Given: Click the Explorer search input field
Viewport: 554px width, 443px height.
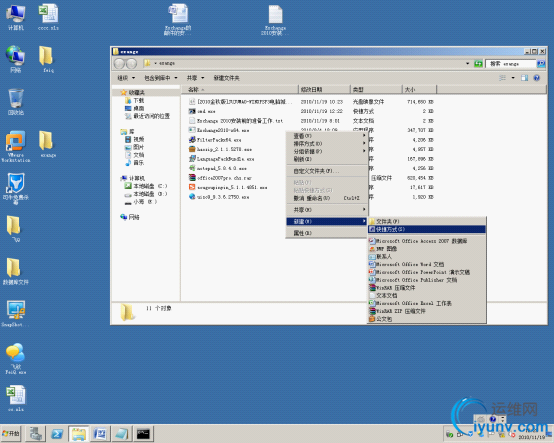Looking at the screenshot, I should pyautogui.click(x=511, y=64).
